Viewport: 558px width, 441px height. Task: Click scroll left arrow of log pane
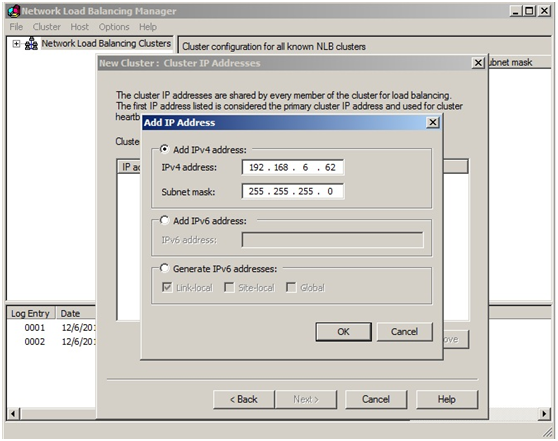point(13,414)
